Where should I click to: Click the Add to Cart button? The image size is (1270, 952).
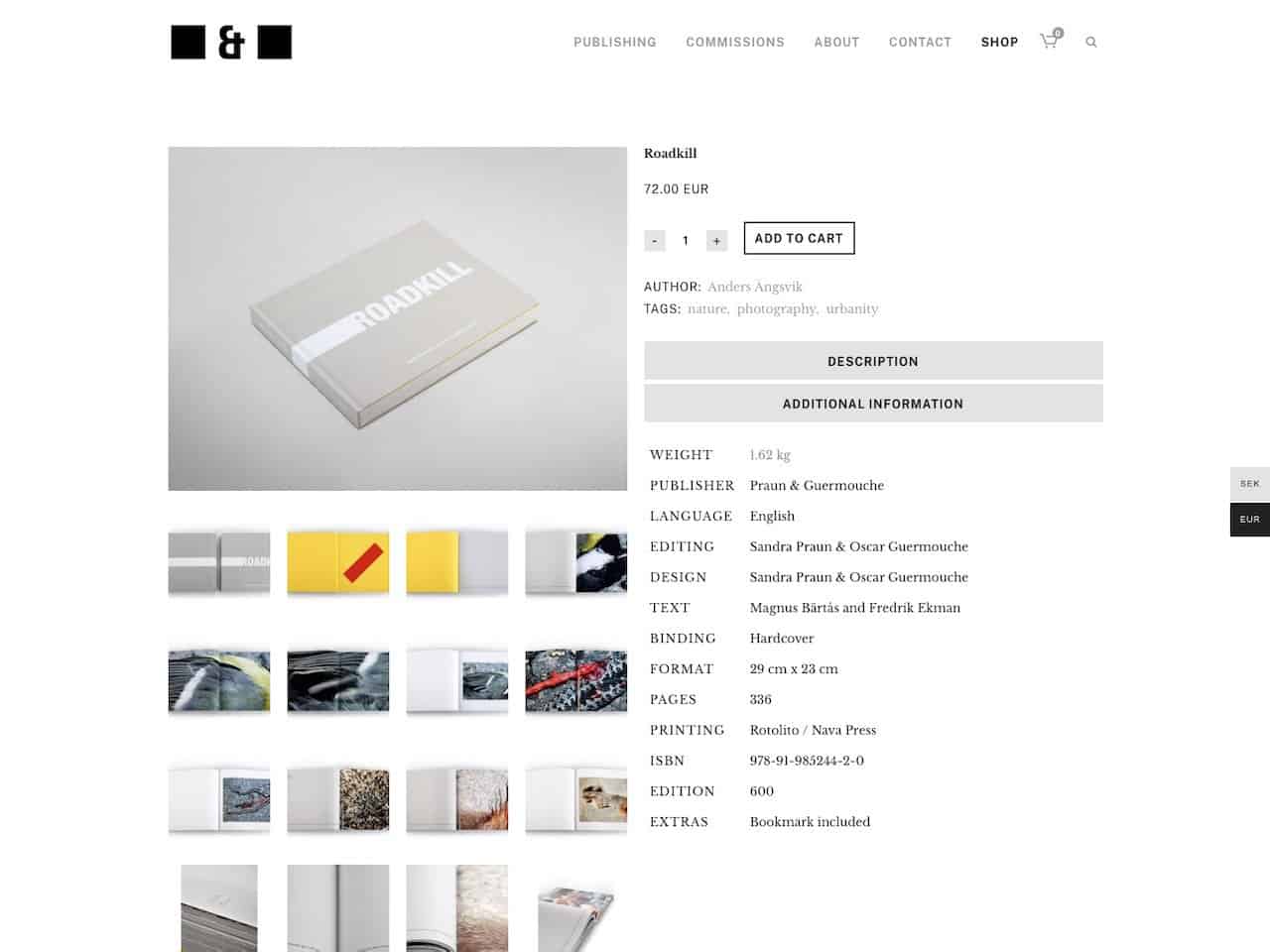[799, 238]
